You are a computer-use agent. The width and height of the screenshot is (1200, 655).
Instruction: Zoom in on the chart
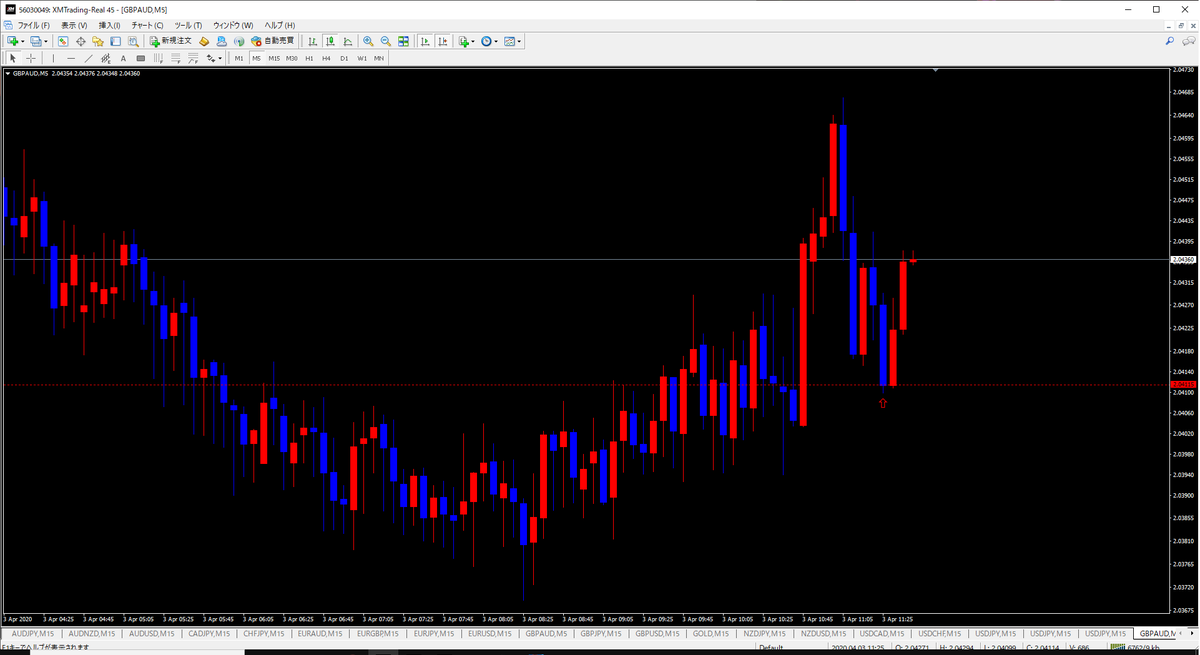click(368, 41)
